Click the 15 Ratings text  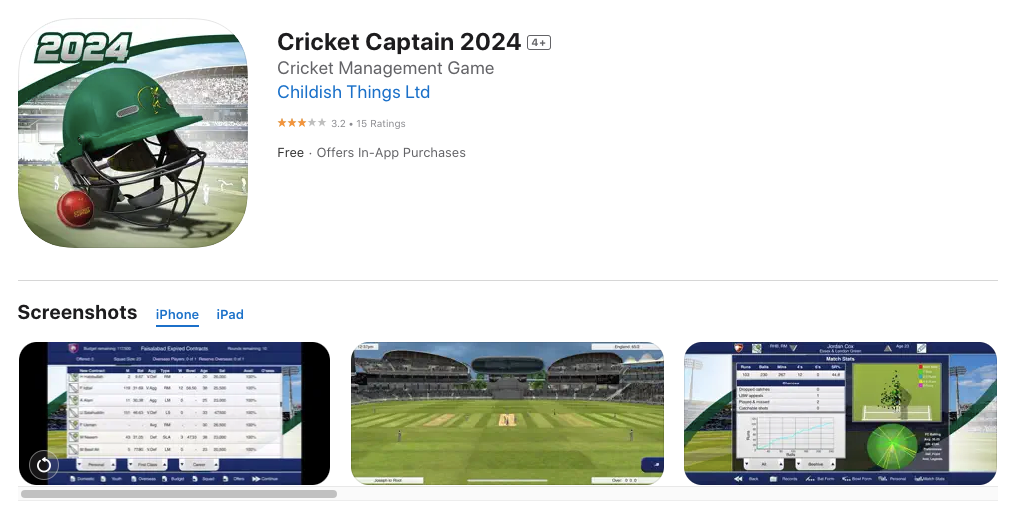(x=381, y=124)
